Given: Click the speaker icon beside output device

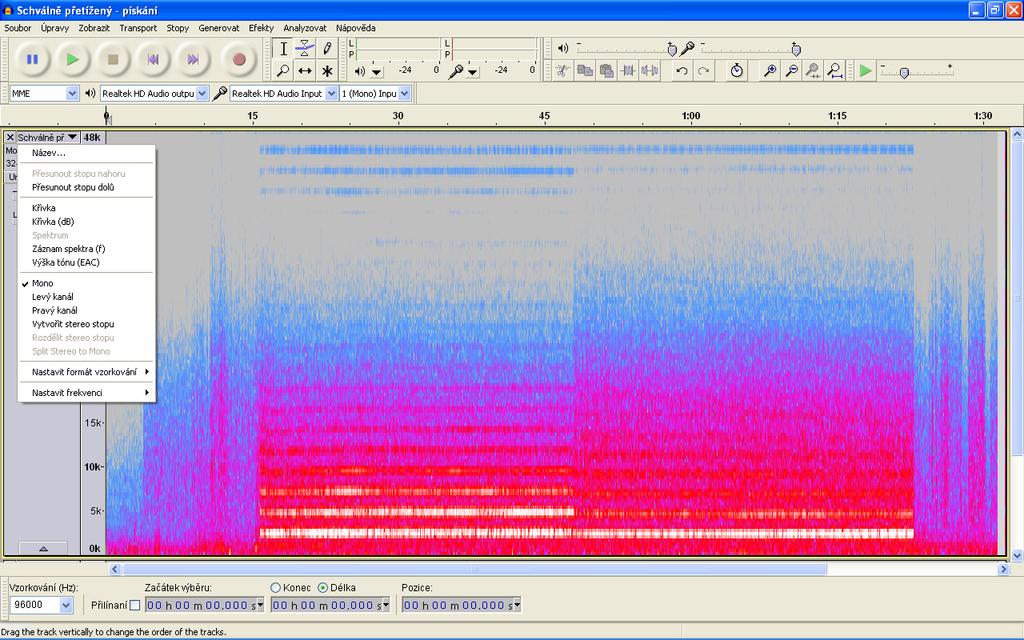Looking at the screenshot, I should 90,93.
